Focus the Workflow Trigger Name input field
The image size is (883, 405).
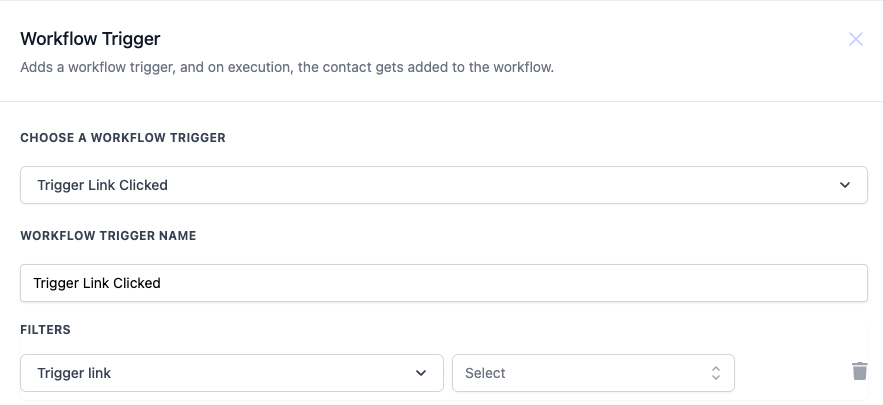pos(443,283)
